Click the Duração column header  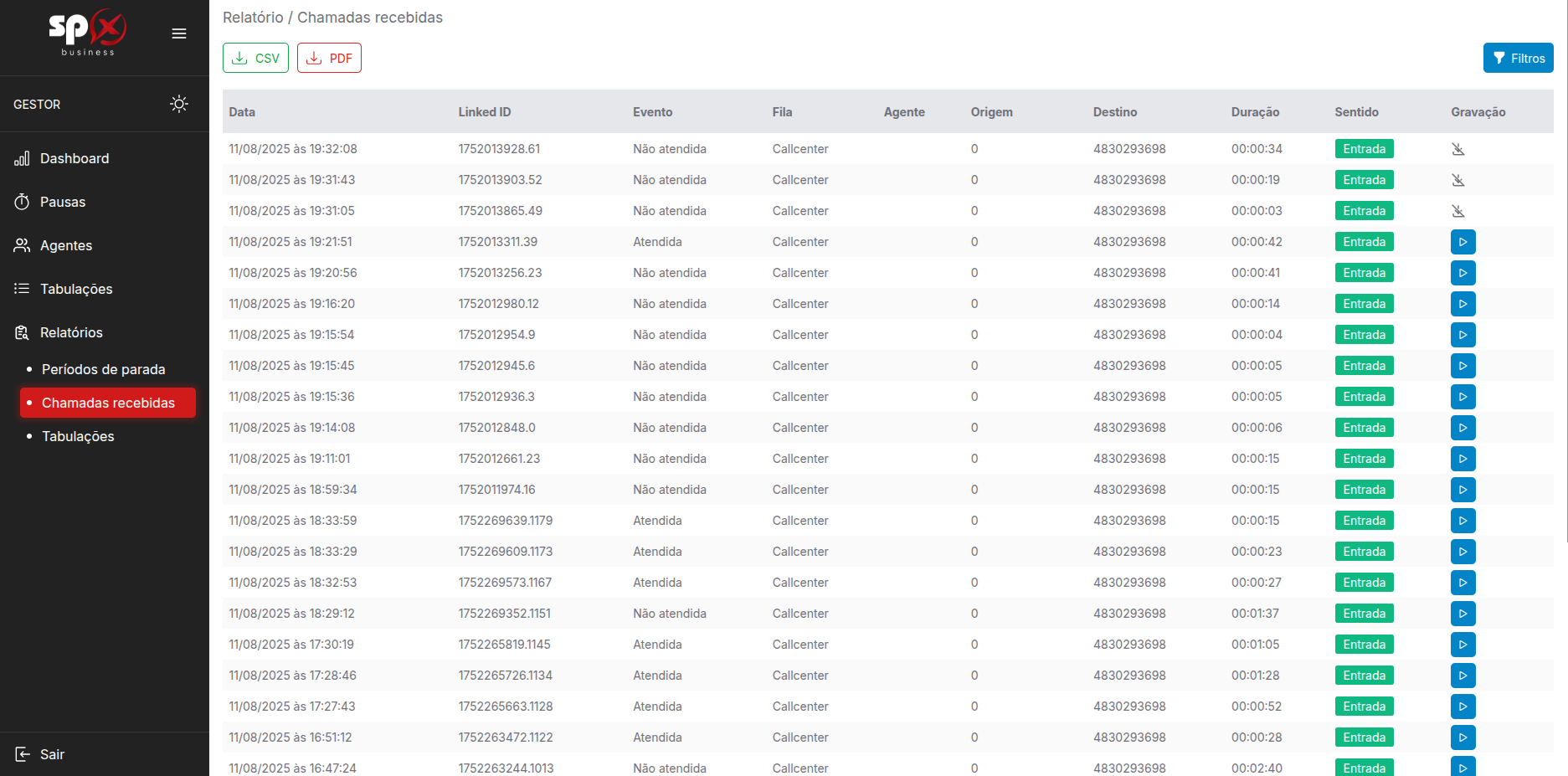1255,112
